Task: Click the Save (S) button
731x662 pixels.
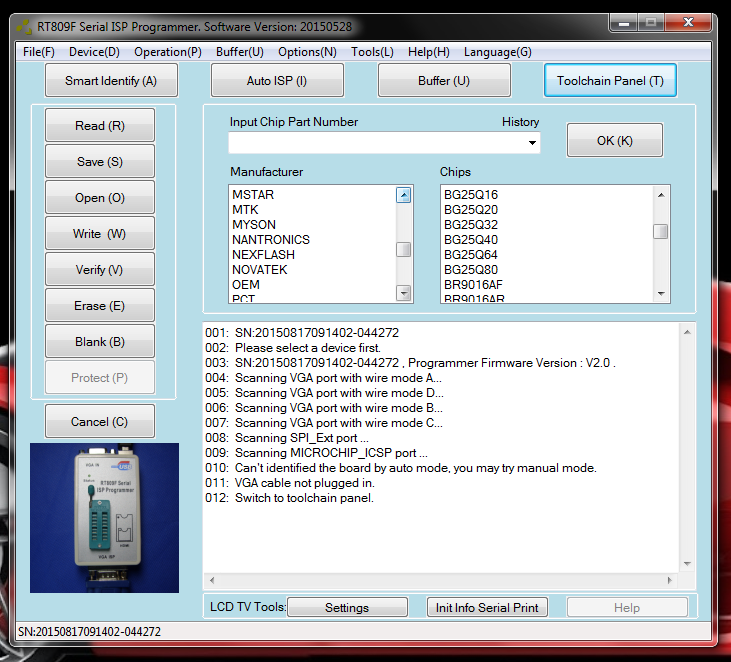Action: 100,161
